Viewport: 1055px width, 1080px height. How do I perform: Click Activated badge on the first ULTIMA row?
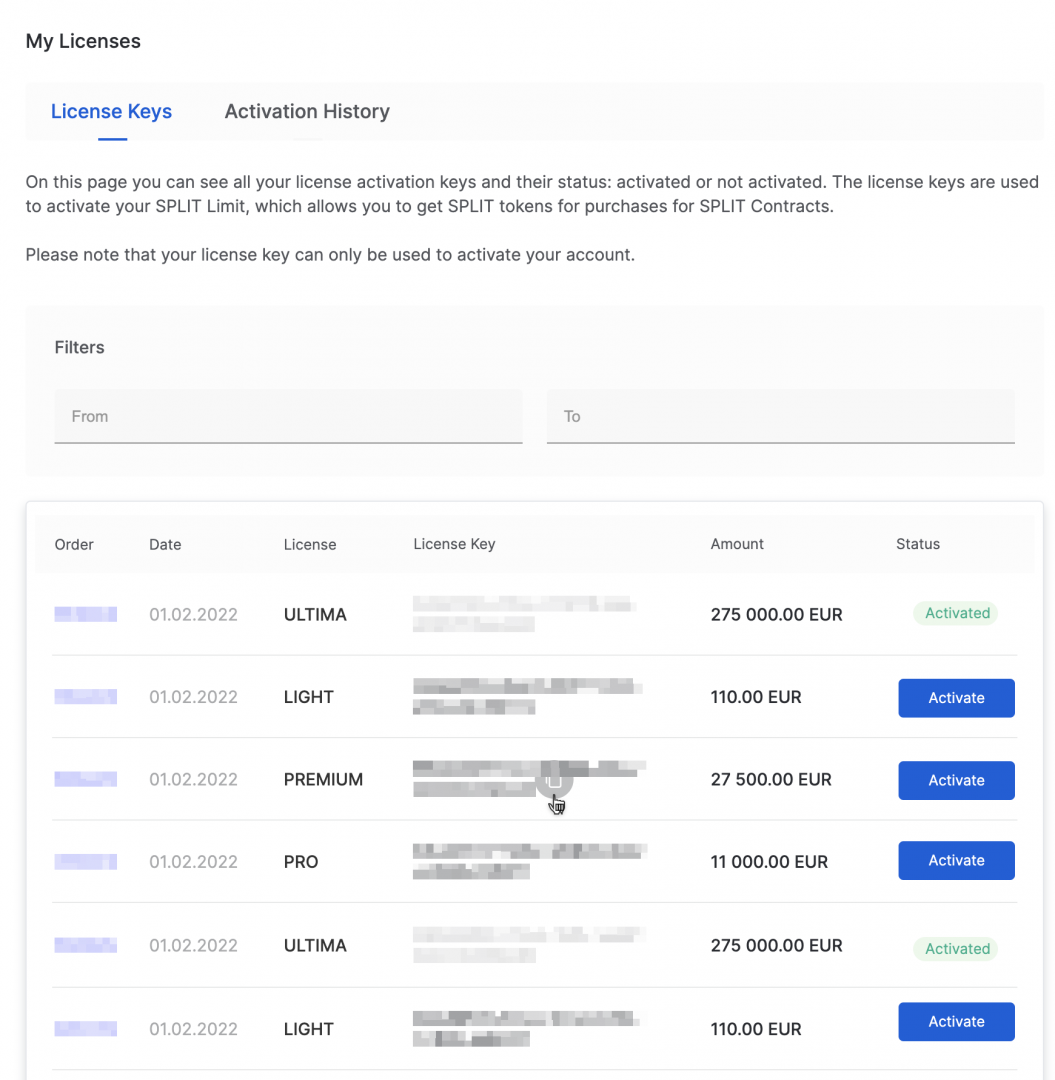tap(956, 614)
